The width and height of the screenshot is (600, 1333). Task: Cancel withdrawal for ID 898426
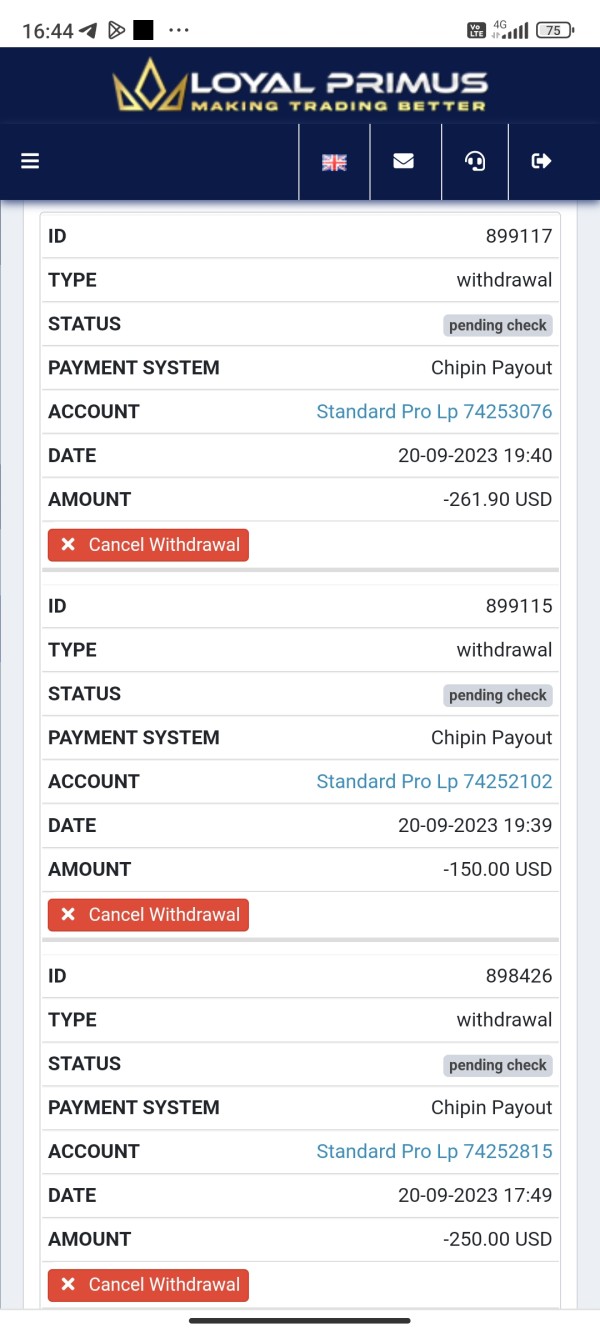click(148, 1285)
